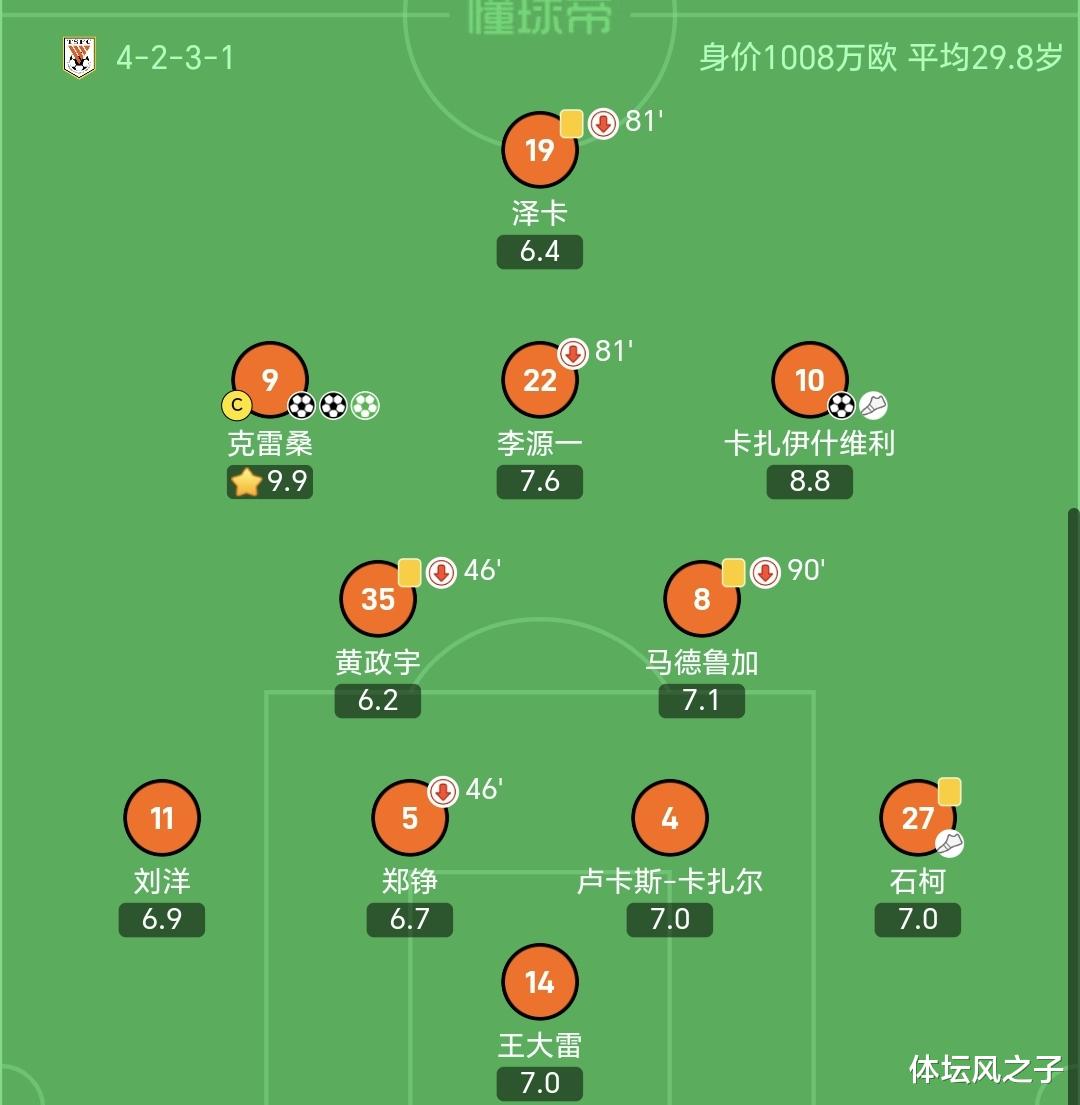
Task: Click 马德鲁加's 7.1 rating badge
Action: tap(701, 700)
